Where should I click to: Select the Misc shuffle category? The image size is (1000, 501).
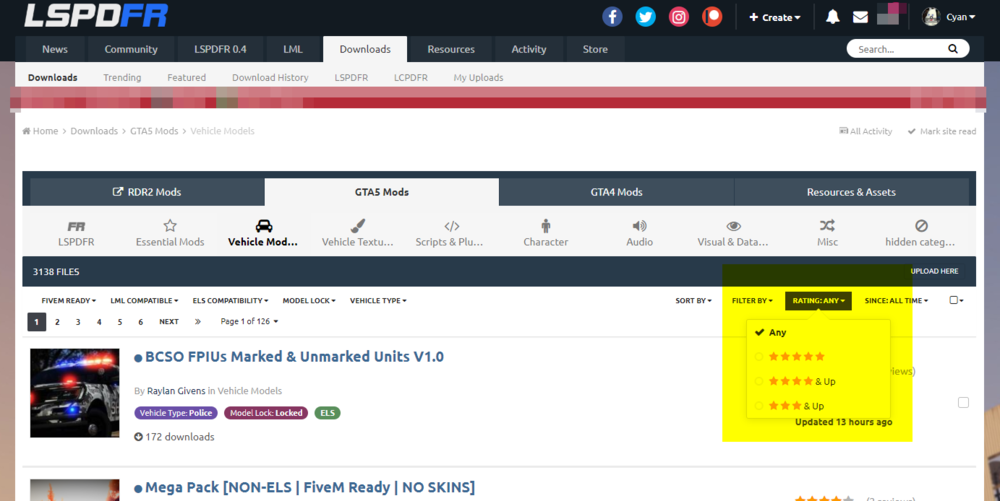(x=827, y=233)
